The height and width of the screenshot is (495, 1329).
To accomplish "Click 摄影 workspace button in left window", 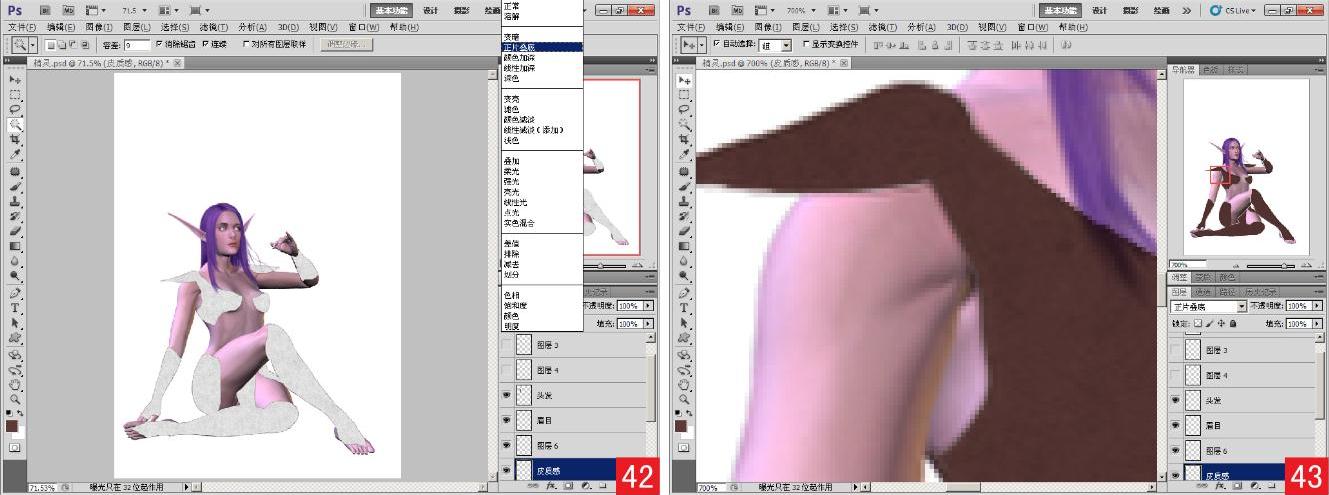I will pos(463,10).
